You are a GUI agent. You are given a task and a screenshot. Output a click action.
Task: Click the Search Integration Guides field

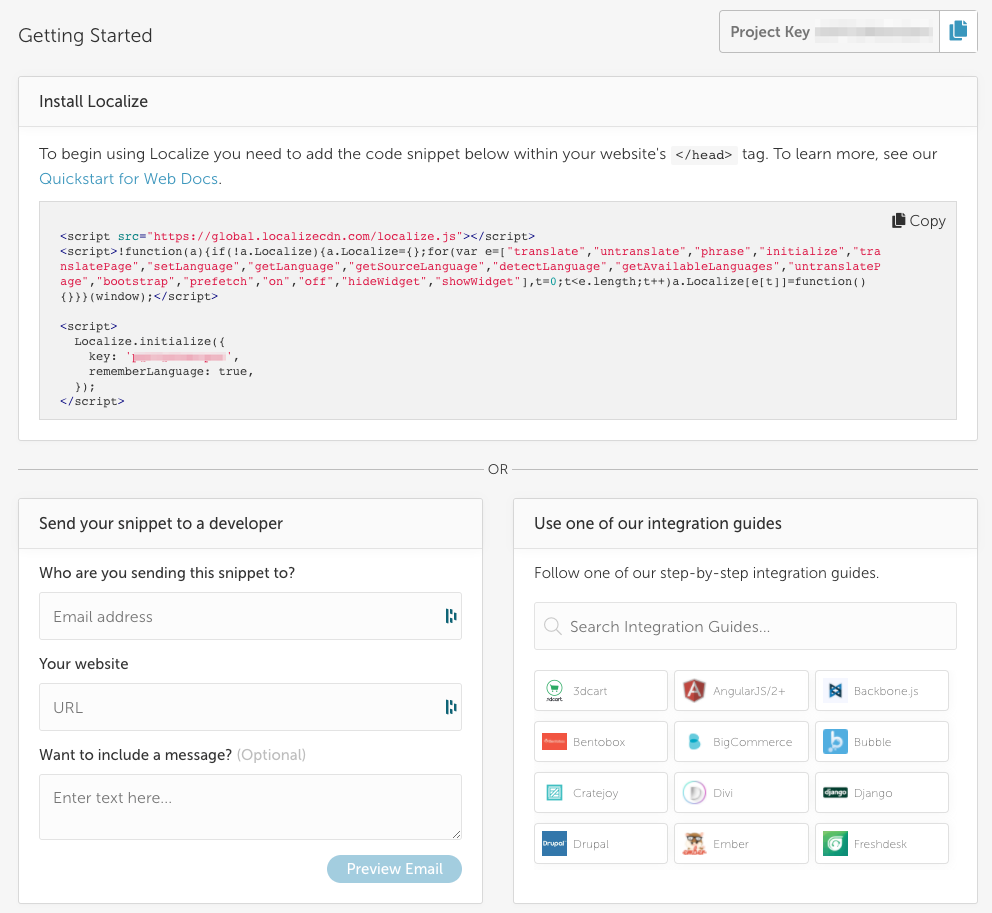tap(745, 626)
